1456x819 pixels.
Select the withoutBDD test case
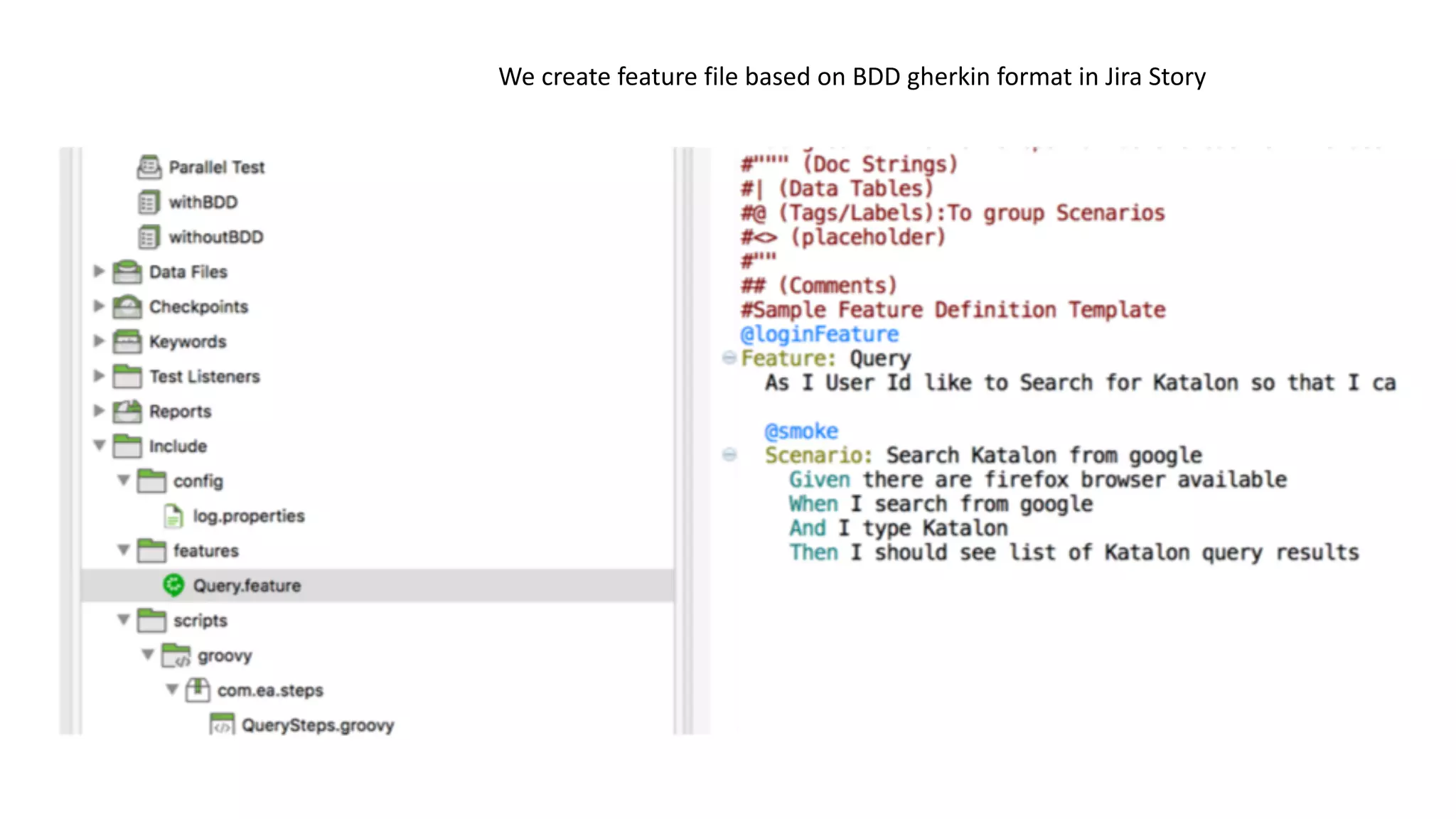click(x=216, y=237)
